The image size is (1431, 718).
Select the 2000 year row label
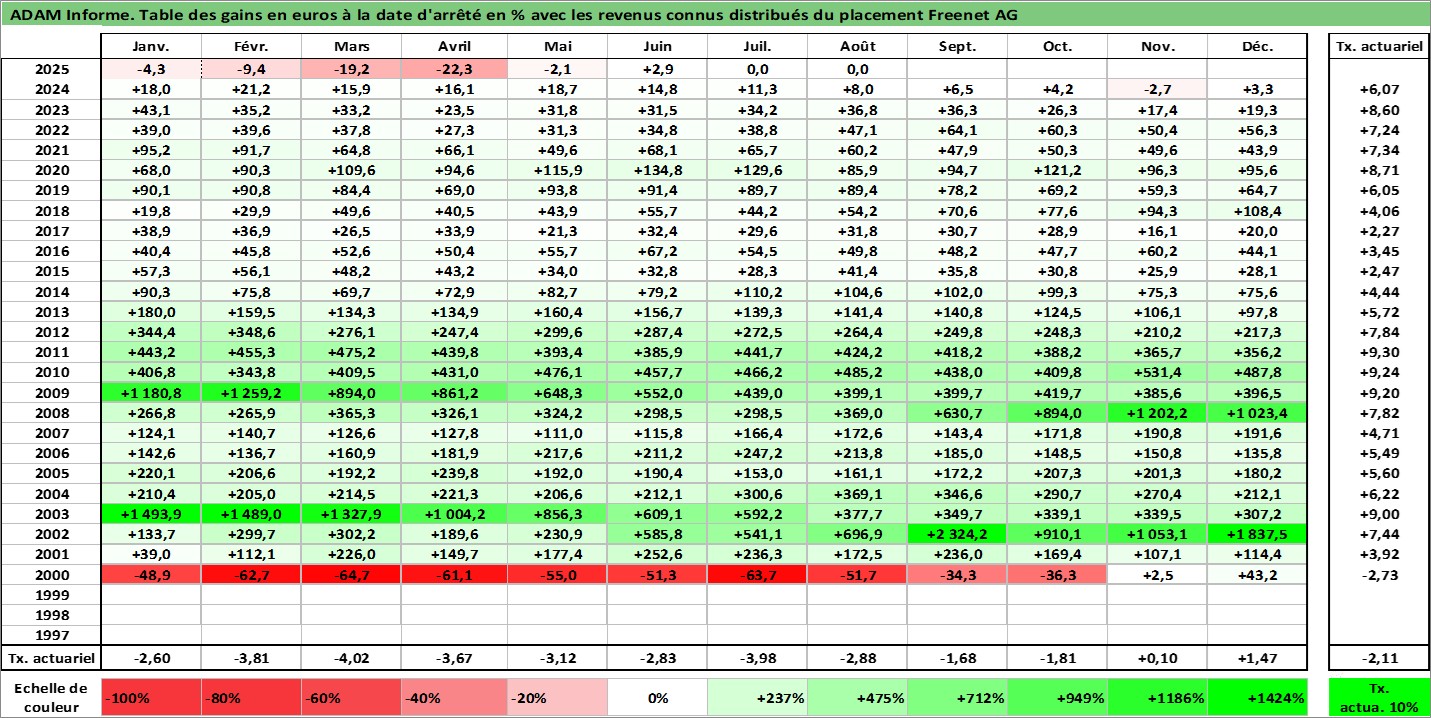[x=51, y=575]
